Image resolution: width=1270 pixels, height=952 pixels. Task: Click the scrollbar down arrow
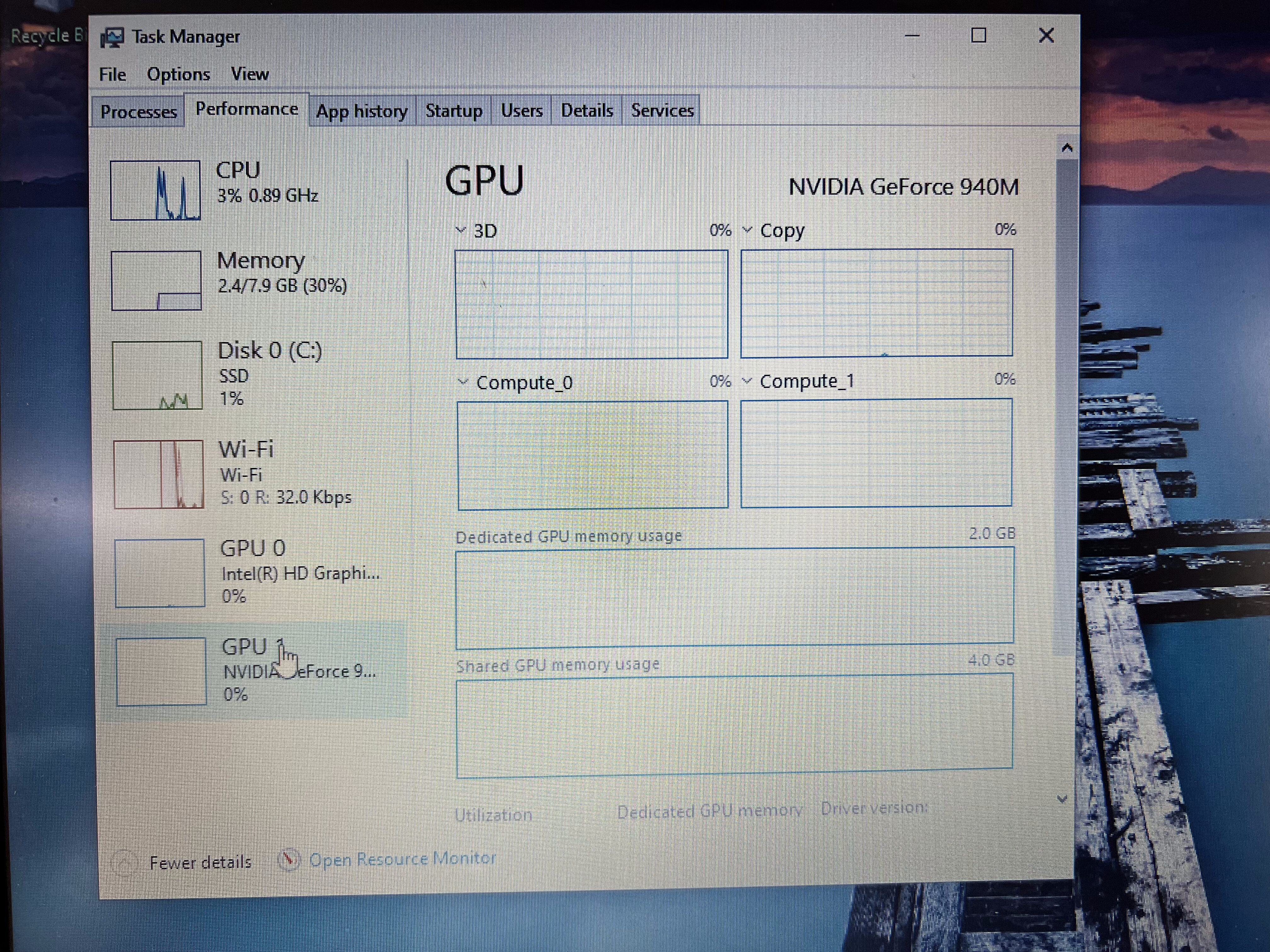1061,799
